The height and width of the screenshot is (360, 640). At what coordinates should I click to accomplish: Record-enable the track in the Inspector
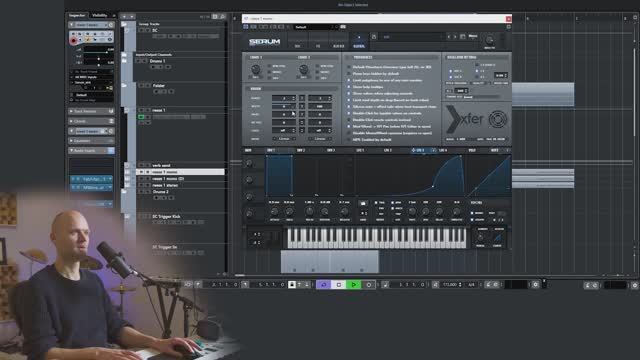73,40
